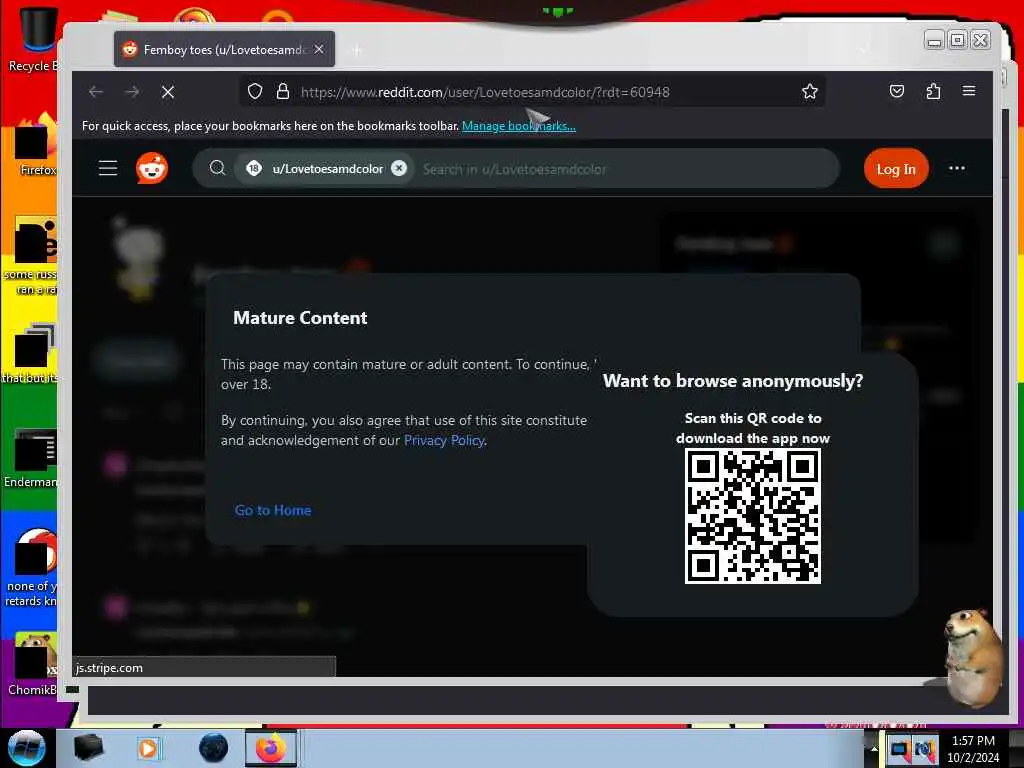Focus the Firefox URL address bar

[x=532, y=92]
